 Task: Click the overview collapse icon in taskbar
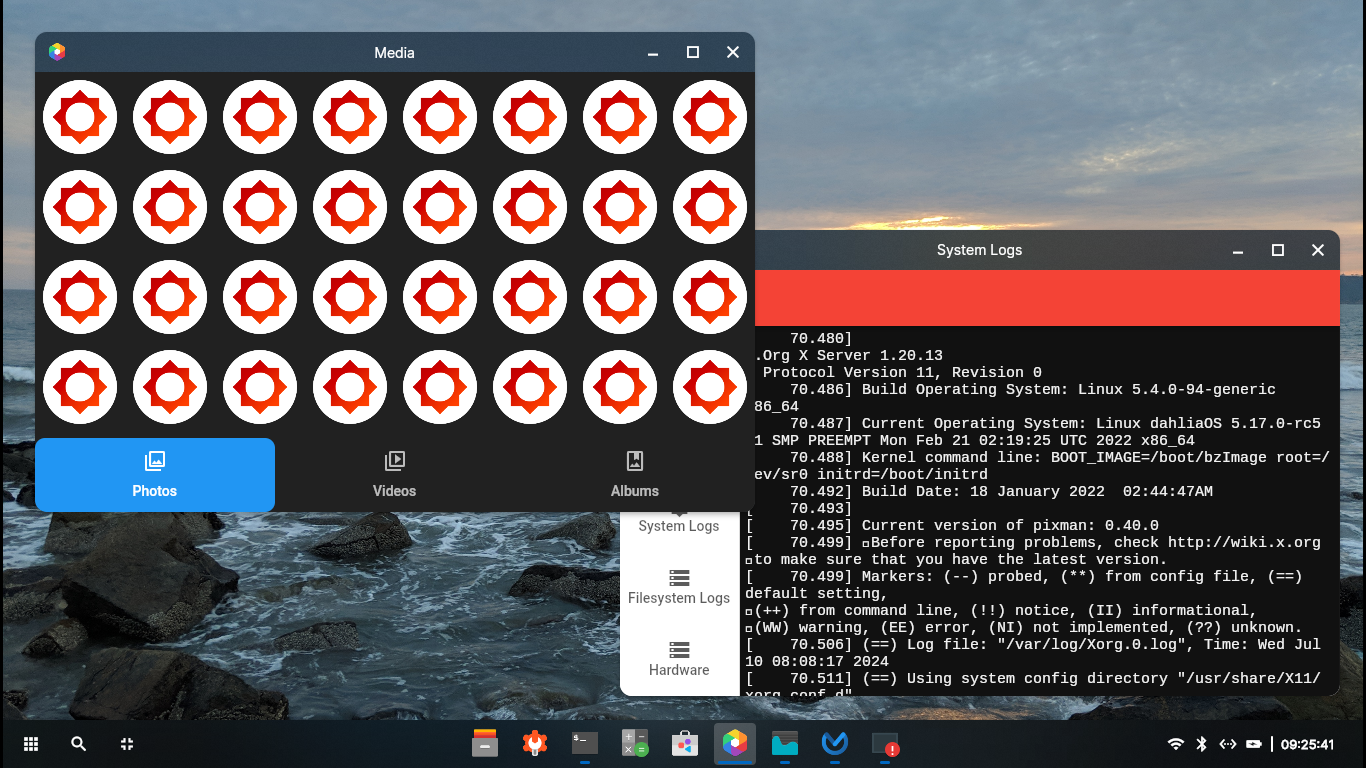[127, 744]
